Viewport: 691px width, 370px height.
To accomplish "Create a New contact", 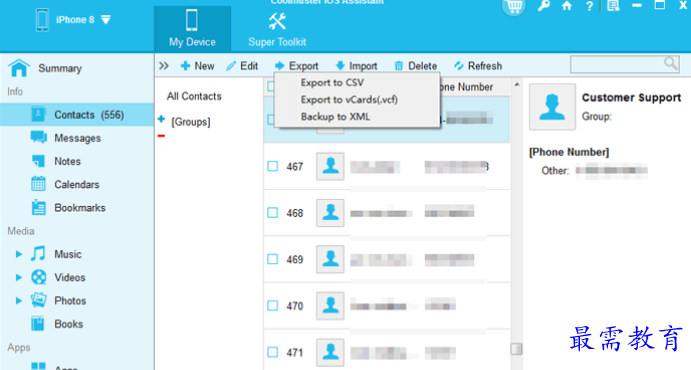I will tap(197, 66).
